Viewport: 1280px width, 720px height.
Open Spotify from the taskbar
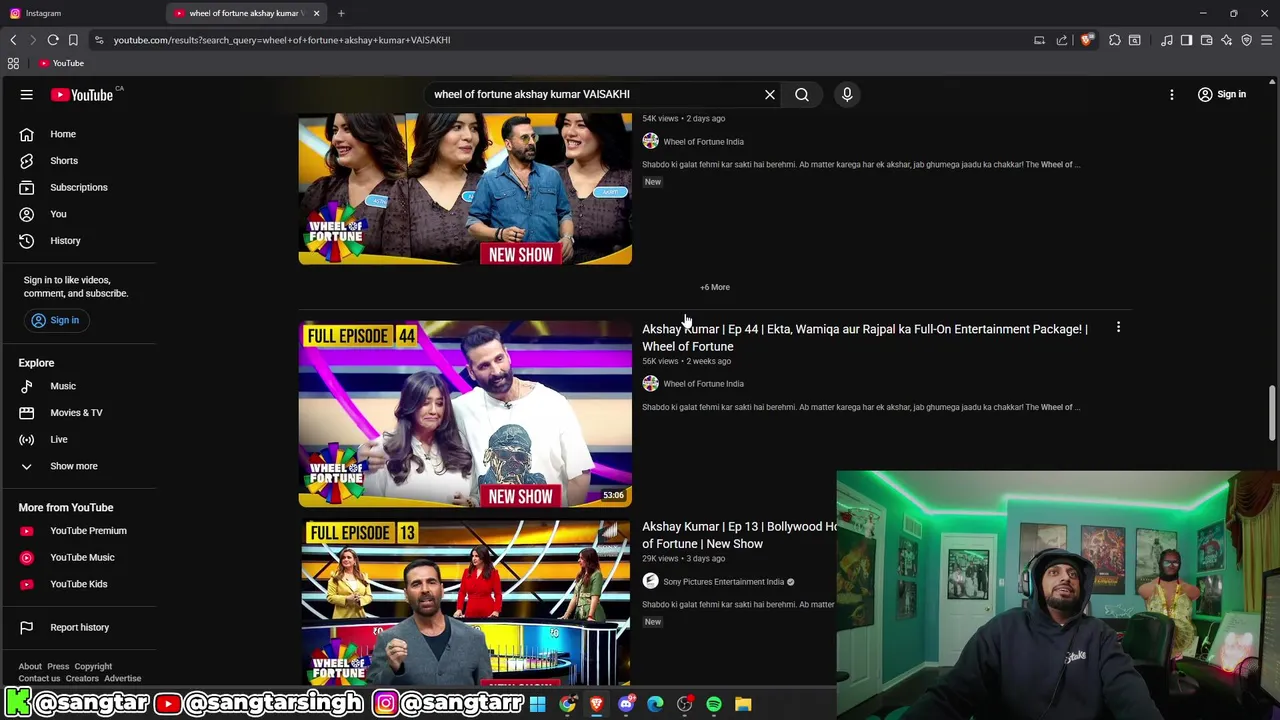pos(714,704)
